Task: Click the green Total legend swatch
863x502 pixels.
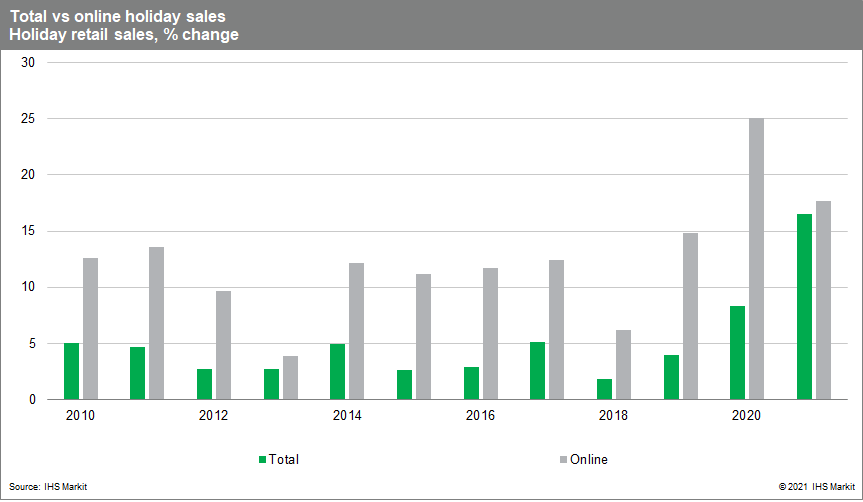Action: point(263,460)
